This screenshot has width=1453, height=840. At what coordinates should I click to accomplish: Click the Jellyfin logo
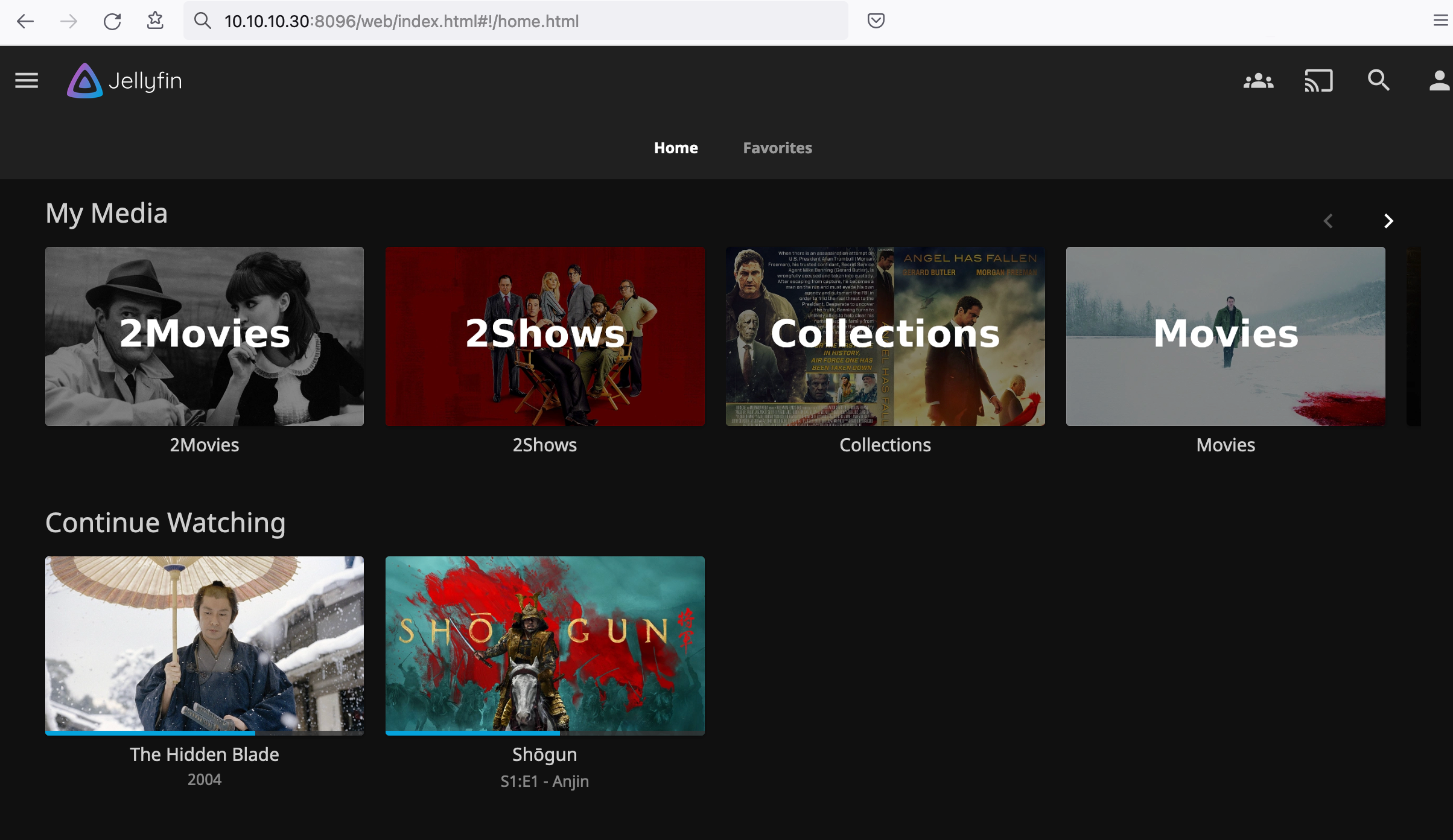[124, 81]
